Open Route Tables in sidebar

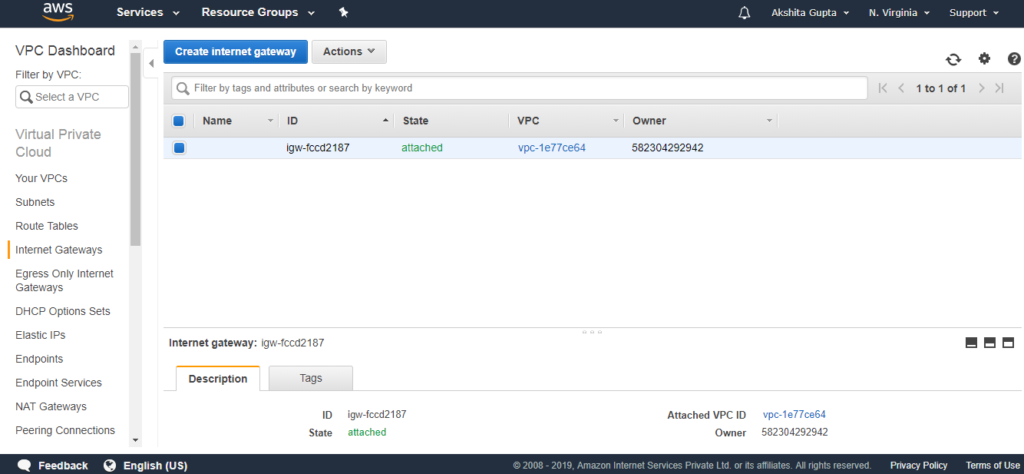click(x=46, y=226)
